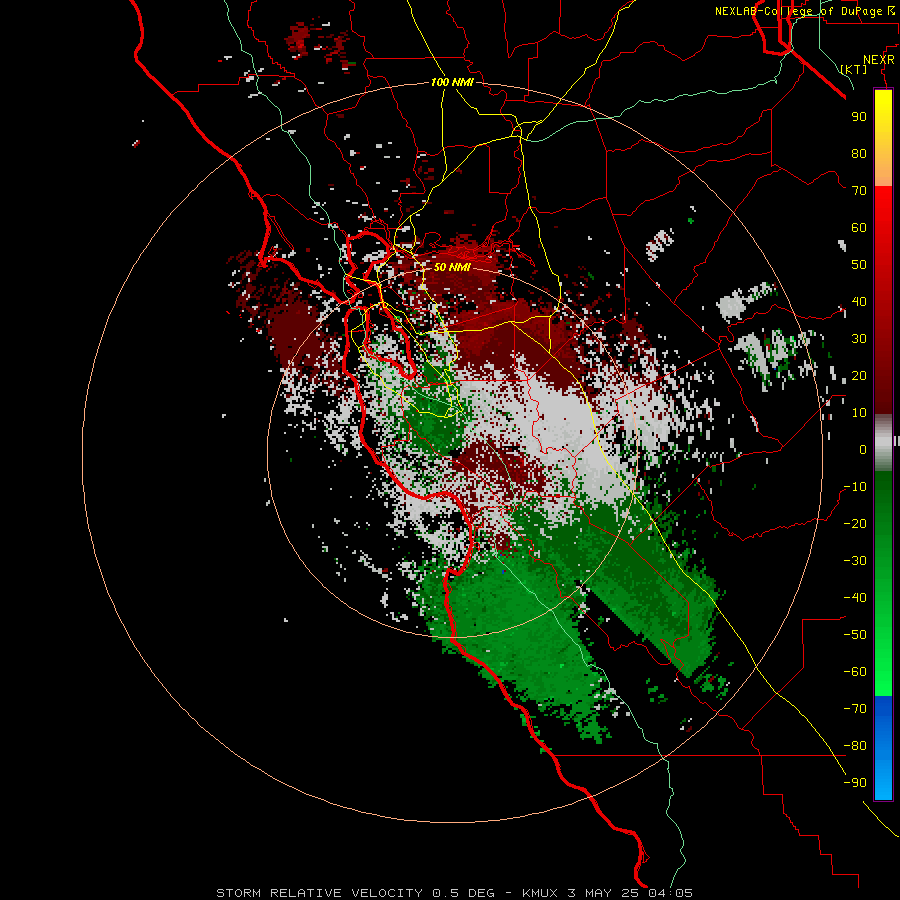
Task: Click the "-40" value on the scale
Action: [x=855, y=598]
